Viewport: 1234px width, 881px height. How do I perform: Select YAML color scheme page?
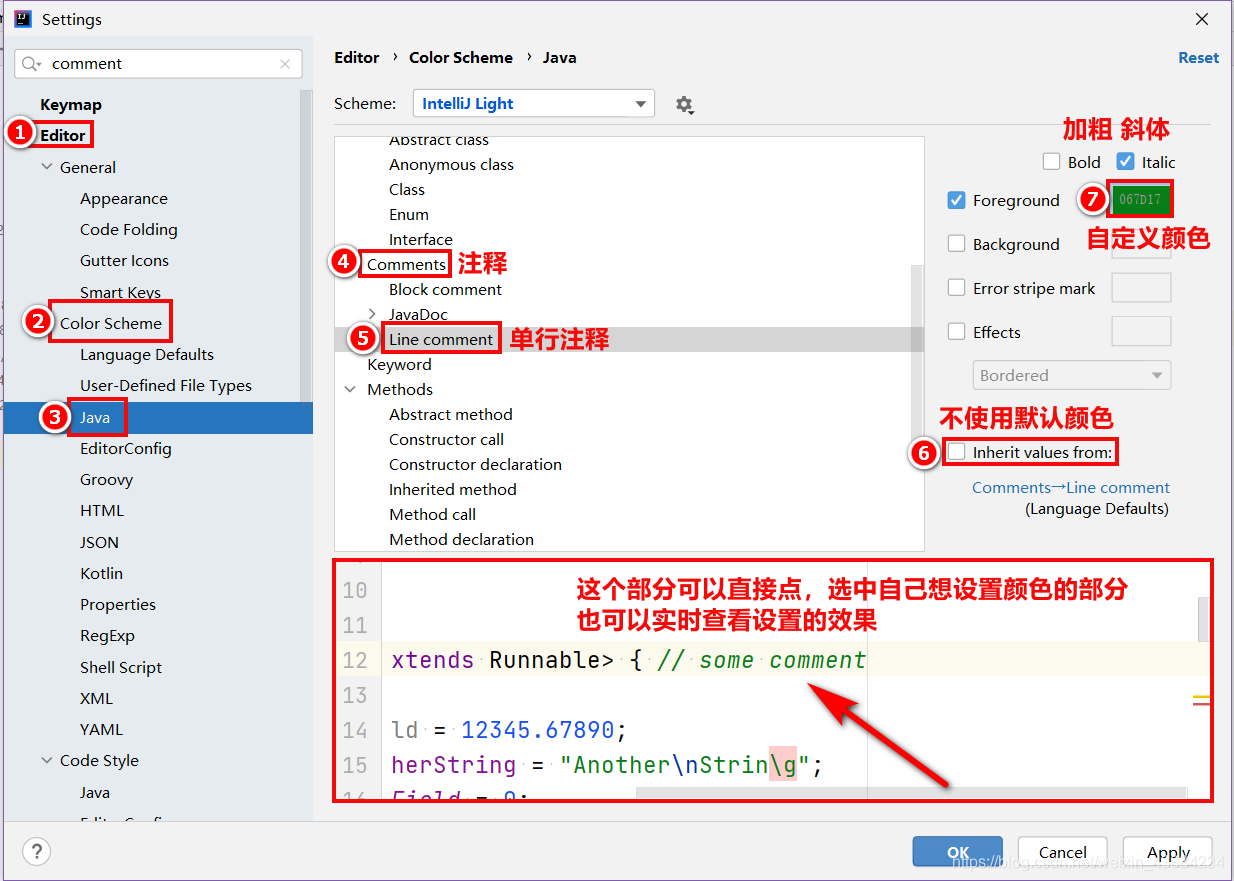pyautogui.click(x=102, y=729)
